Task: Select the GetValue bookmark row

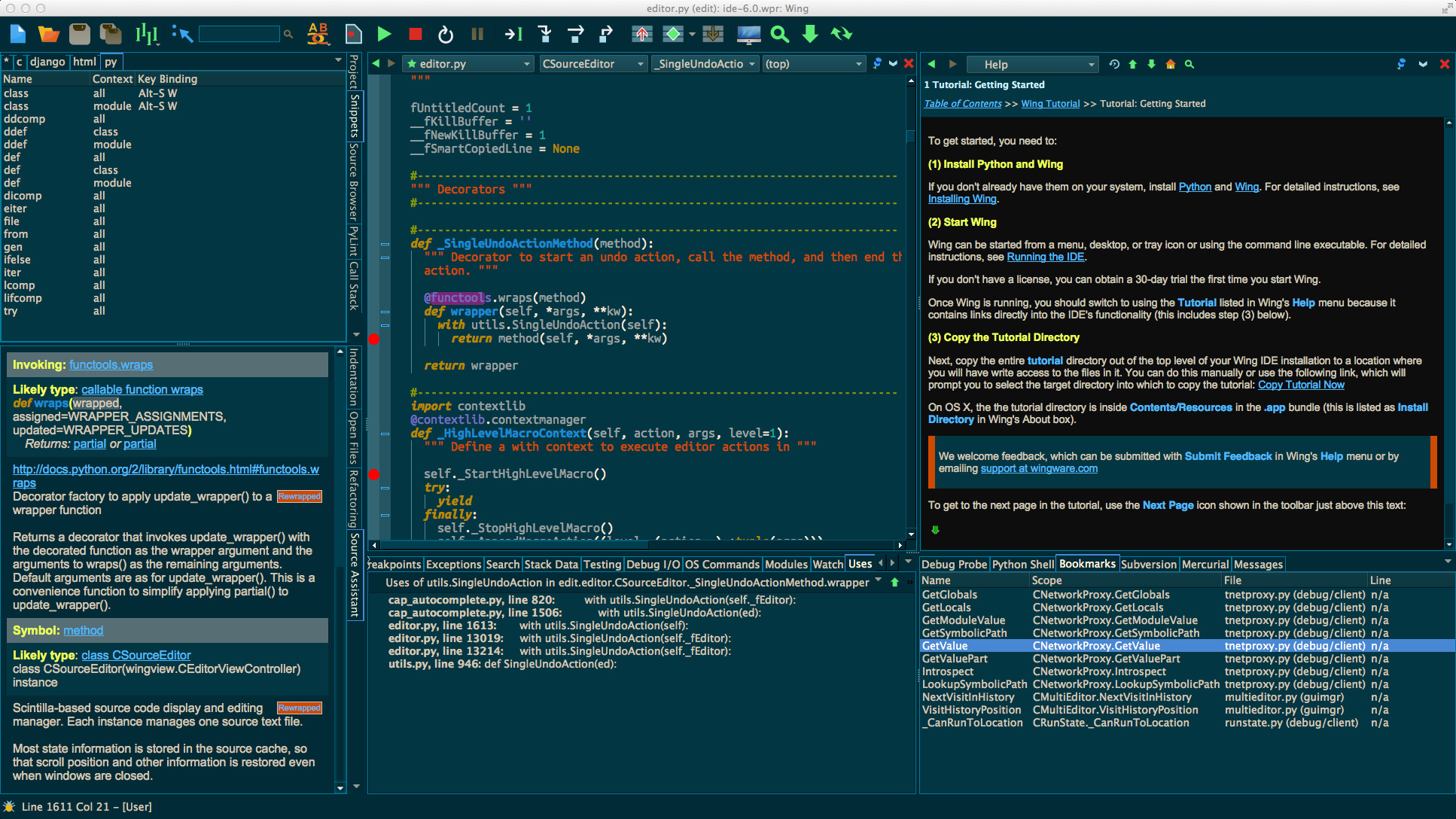Action: click(x=971, y=646)
